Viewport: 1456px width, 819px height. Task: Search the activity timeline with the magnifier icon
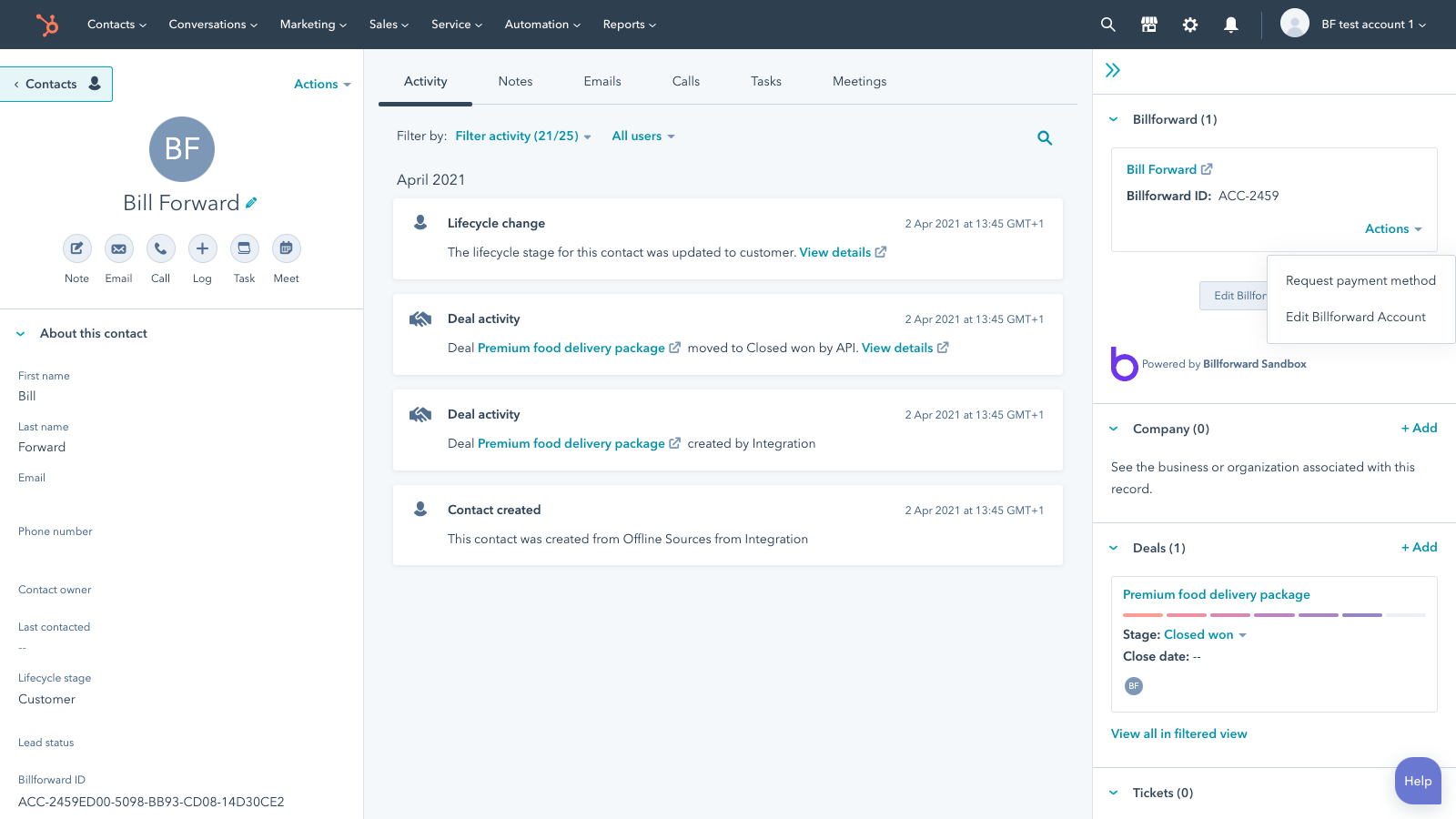1044,137
